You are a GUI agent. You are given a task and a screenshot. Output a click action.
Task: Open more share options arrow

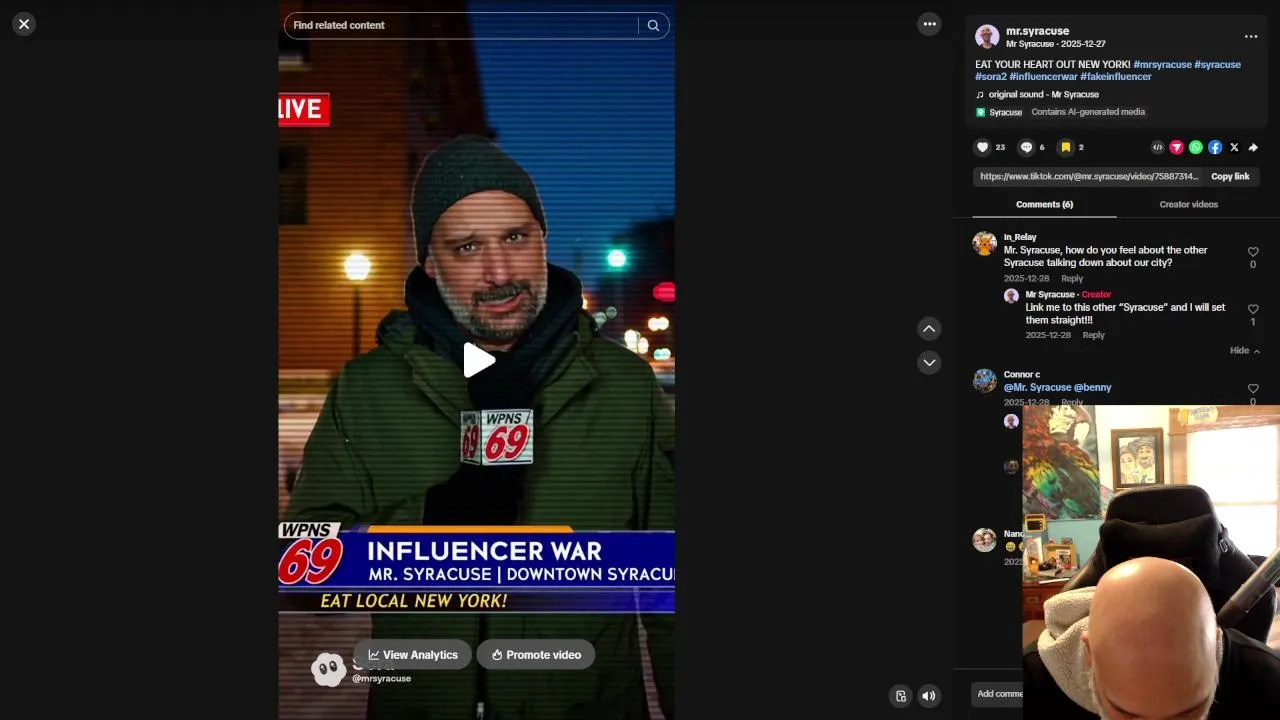pyautogui.click(x=1253, y=147)
